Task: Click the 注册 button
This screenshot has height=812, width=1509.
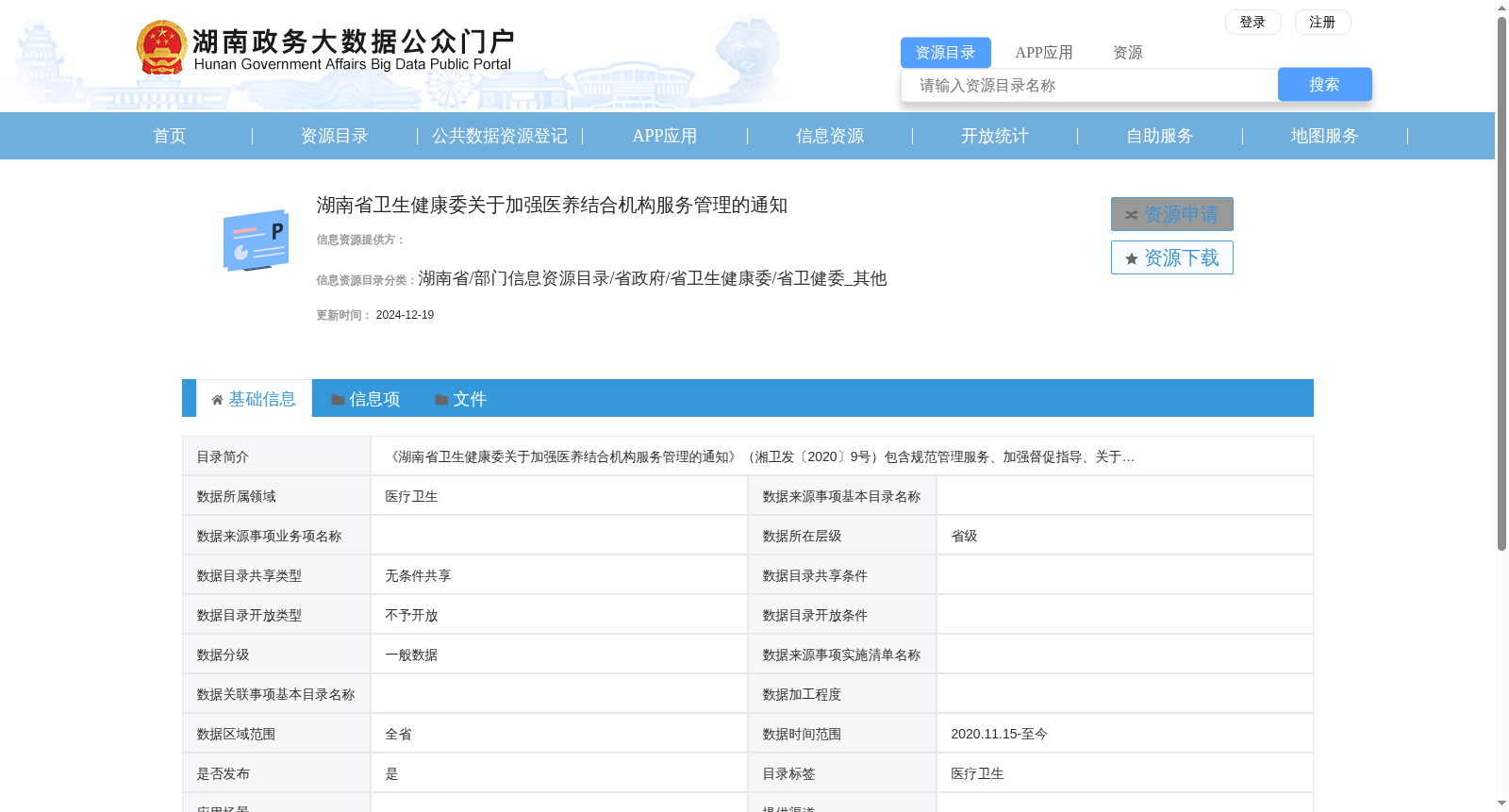Action: tap(1322, 22)
